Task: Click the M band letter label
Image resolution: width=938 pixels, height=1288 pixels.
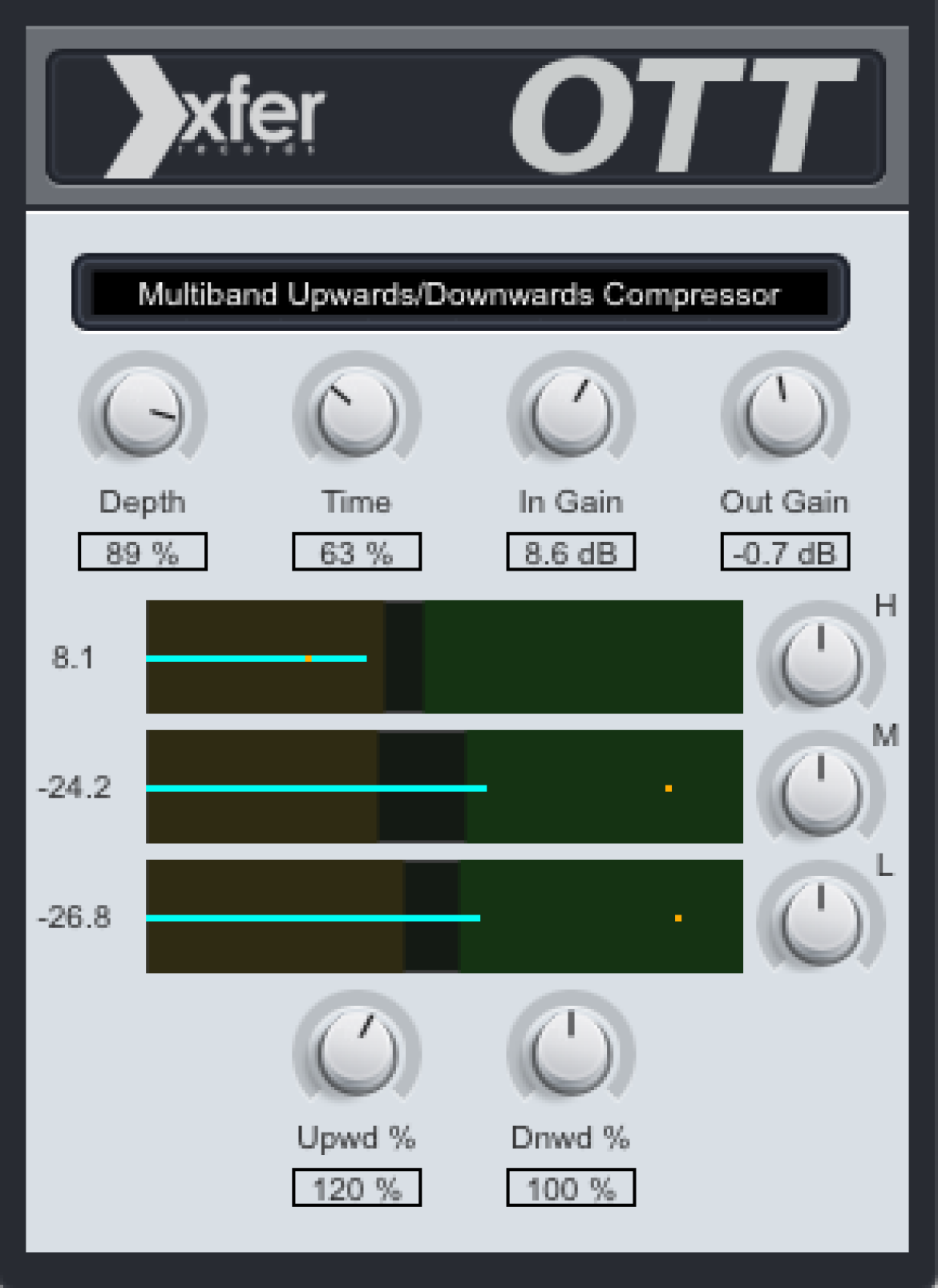Action: pos(886,735)
